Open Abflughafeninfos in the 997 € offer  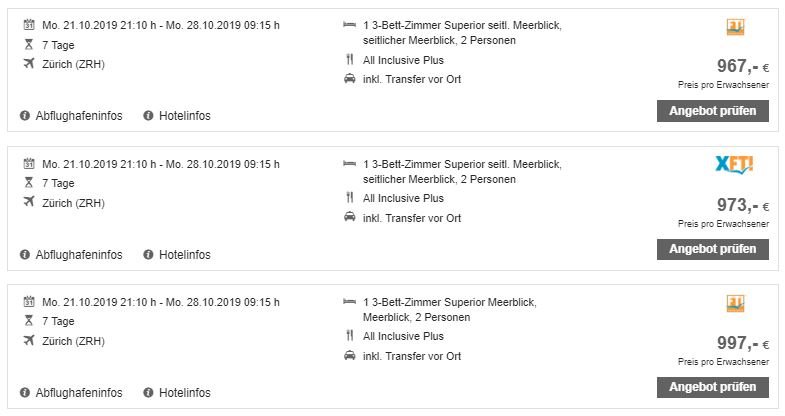pos(78,393)
